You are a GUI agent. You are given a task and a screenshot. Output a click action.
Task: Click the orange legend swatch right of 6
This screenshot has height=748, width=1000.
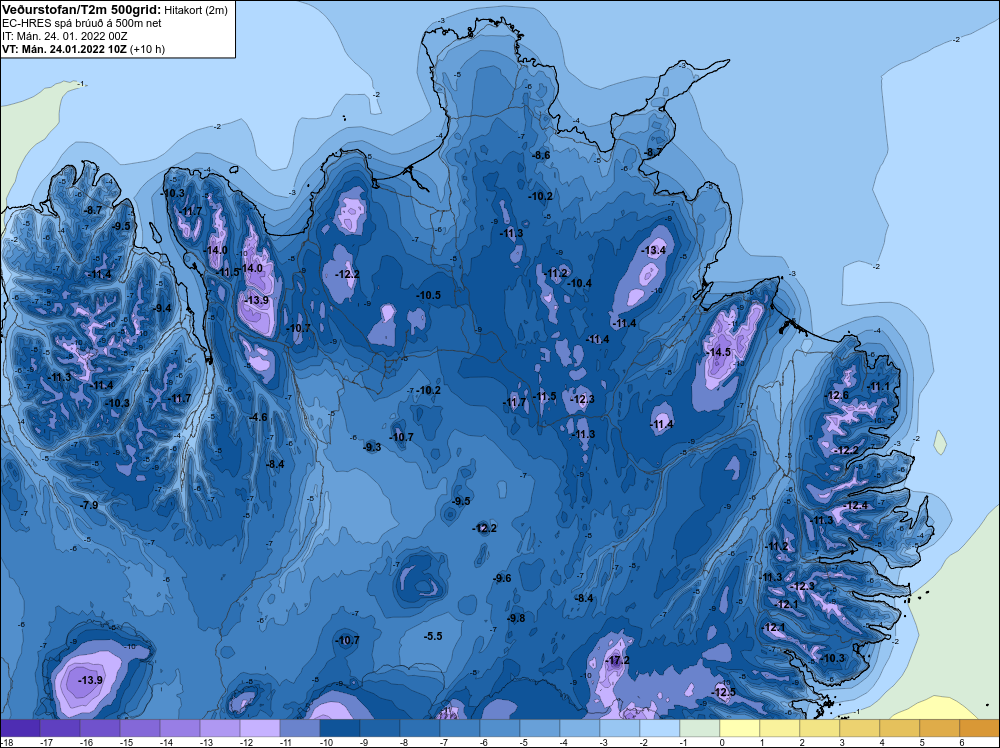pos(980,728)
